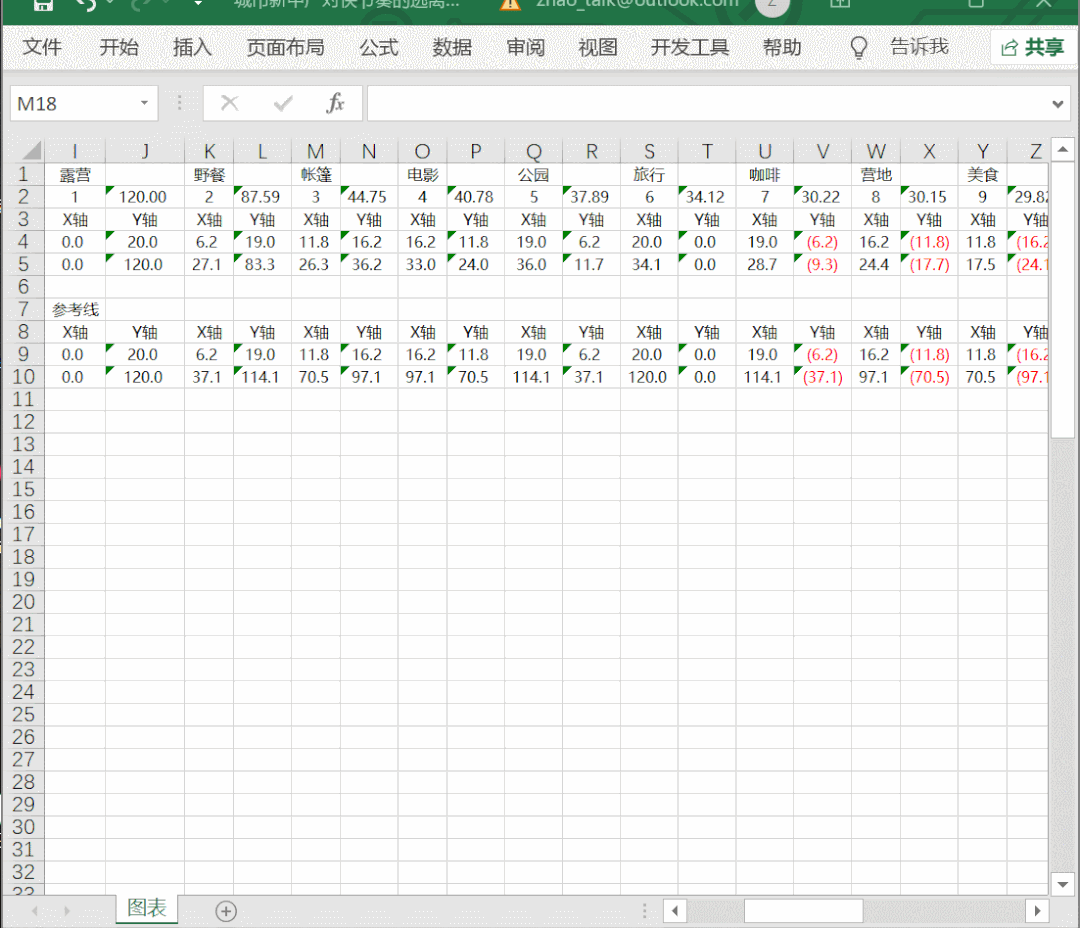The image size is (1080, 928).
Task: Select the cell with value 87.59
Action: click(x=262, y=197)
